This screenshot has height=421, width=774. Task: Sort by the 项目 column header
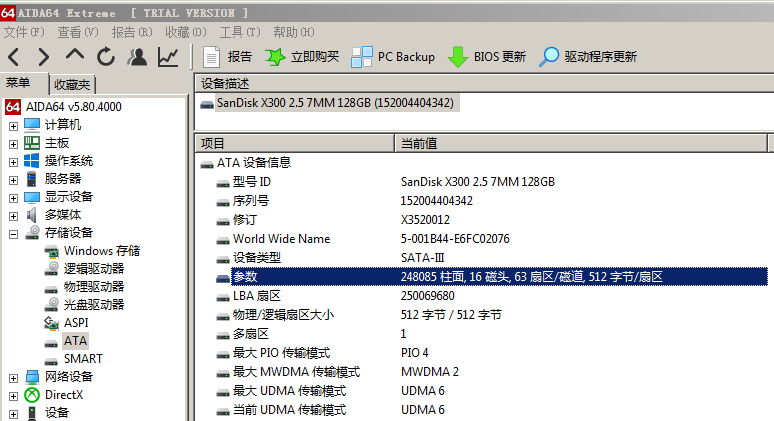point(295,143)
